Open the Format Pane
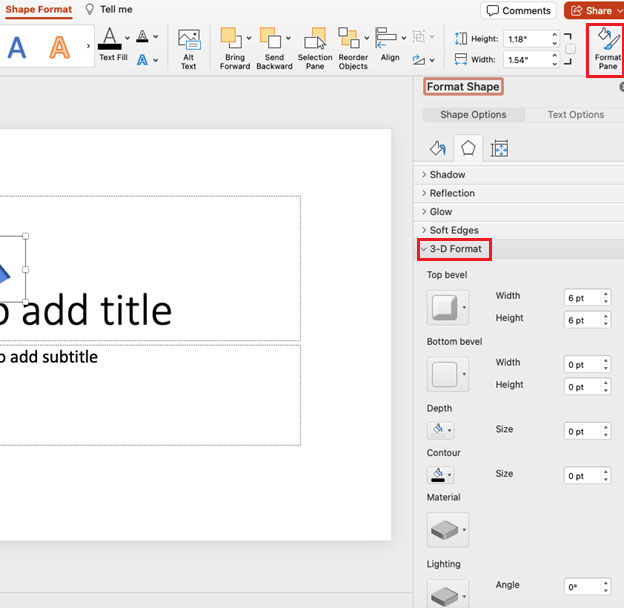Screen dimensions: 624x608 607,49
